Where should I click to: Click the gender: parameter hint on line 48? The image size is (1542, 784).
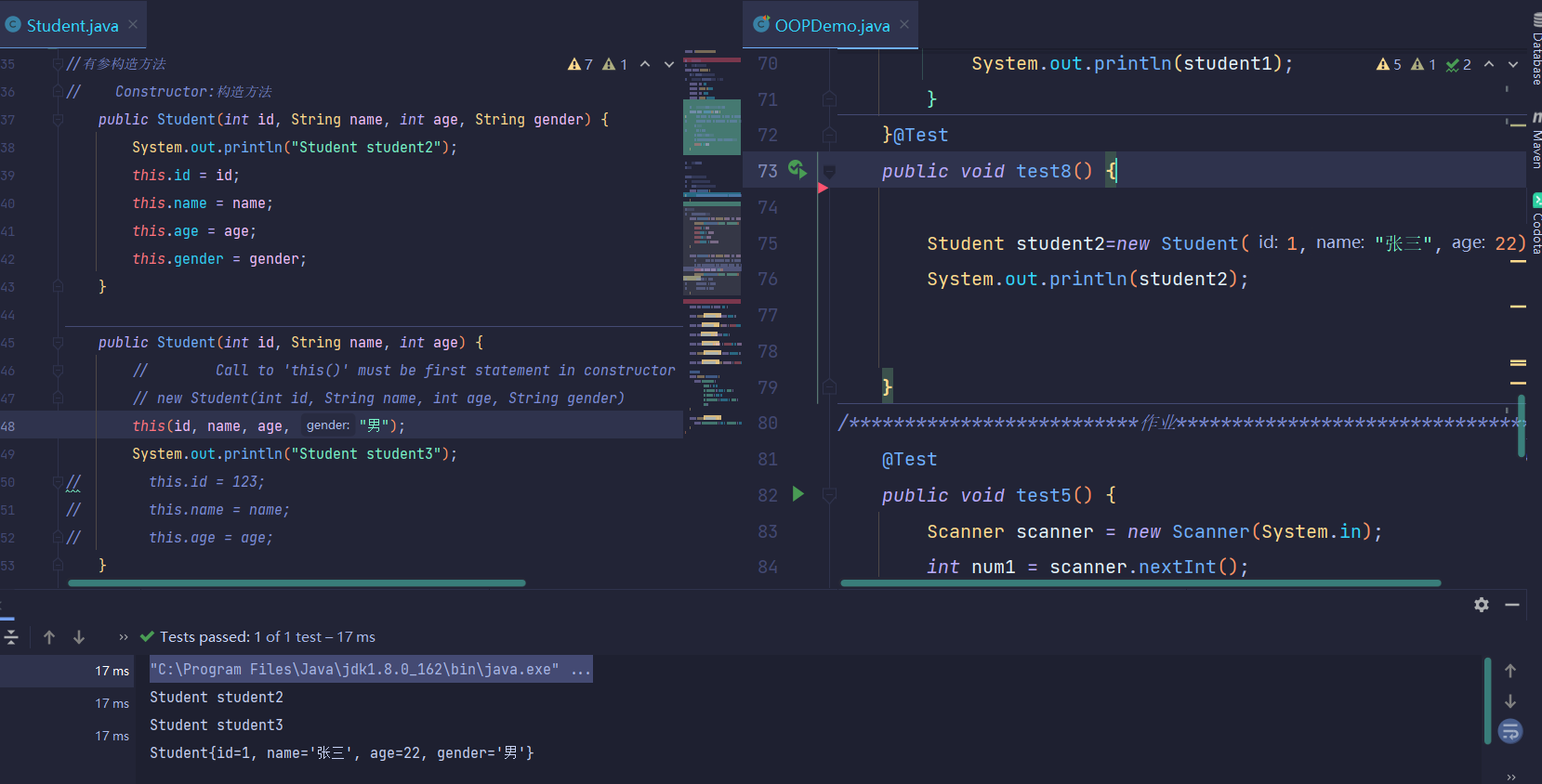click(x=328, y=425)
